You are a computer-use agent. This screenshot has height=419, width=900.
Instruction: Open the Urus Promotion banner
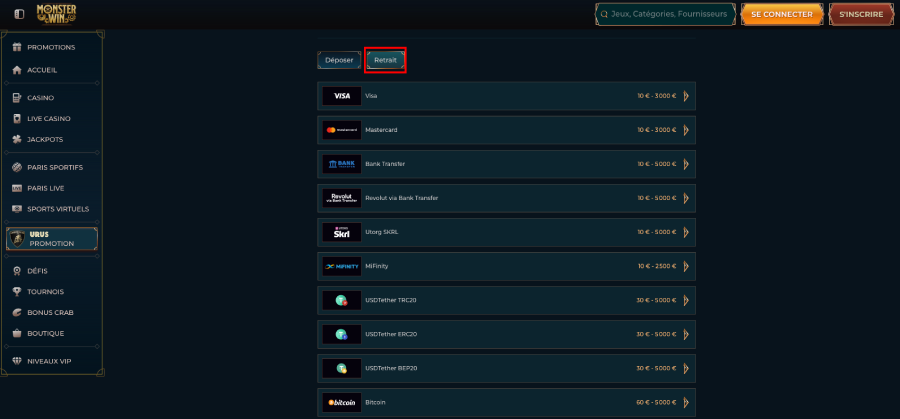pyautogui.click(x=52, y=238)
